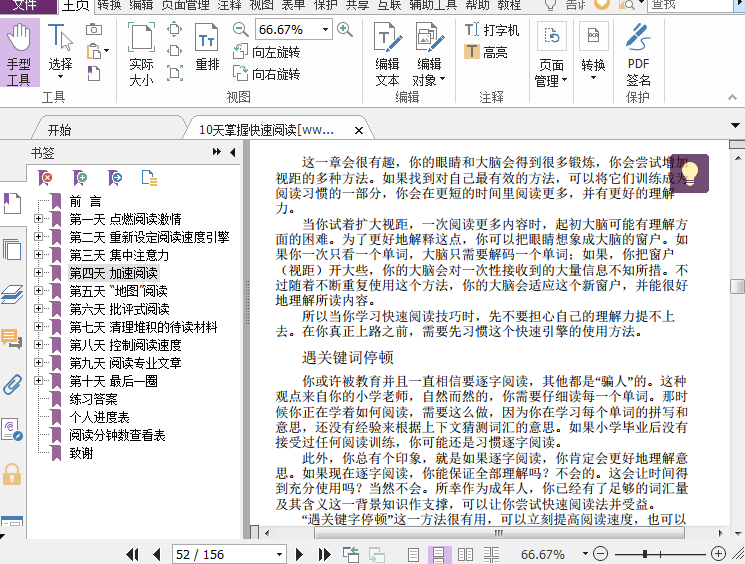The height and width of the screenshot is (564, 745).
Task: Click the PDF Sign icon
Action: [x=638, y=54]
